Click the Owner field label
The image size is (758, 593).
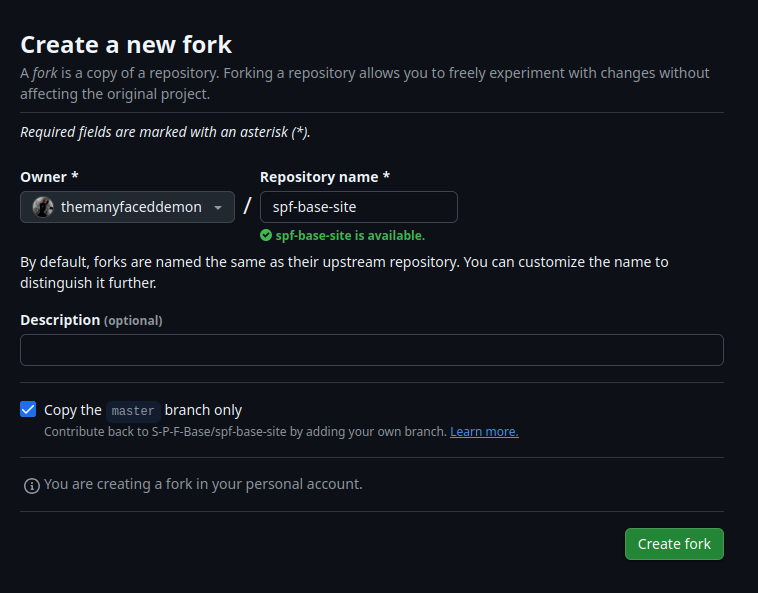[x=49, y=177]
